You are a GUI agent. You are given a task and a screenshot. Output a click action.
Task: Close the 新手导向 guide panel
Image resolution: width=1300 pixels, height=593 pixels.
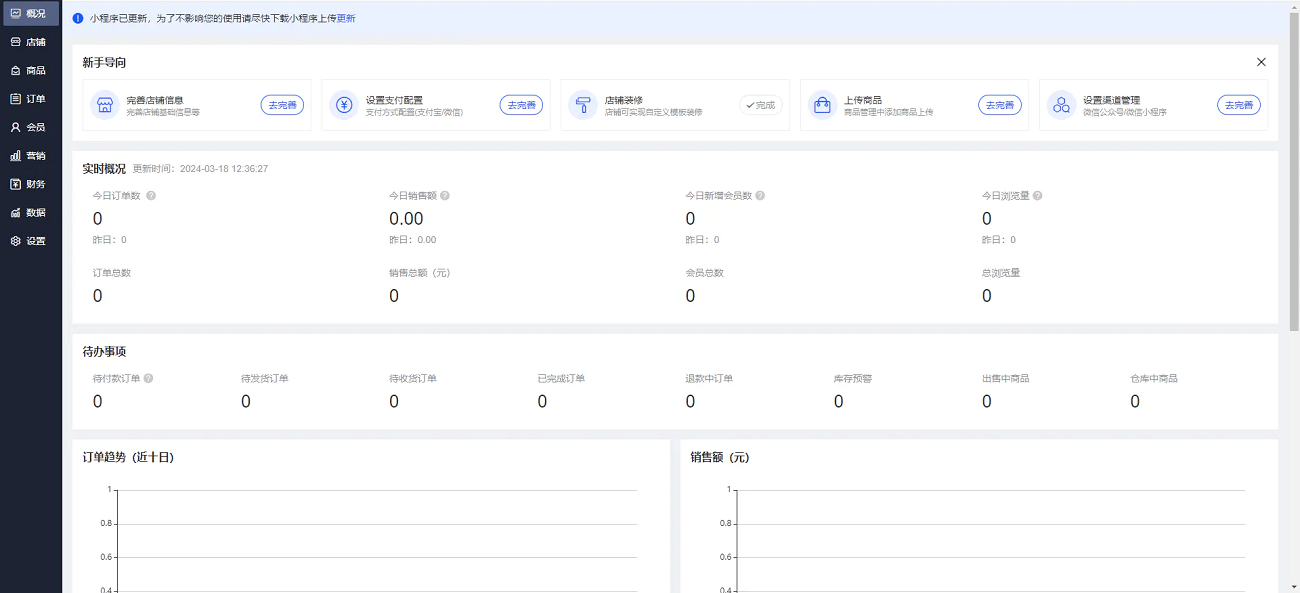(1261, 61)
